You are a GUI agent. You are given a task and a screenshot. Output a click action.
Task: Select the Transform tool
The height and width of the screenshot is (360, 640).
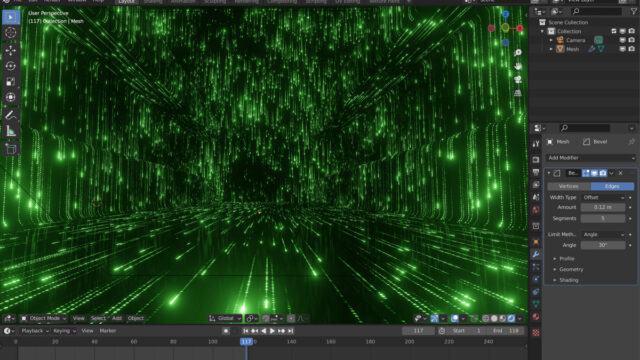pos(11,97)
